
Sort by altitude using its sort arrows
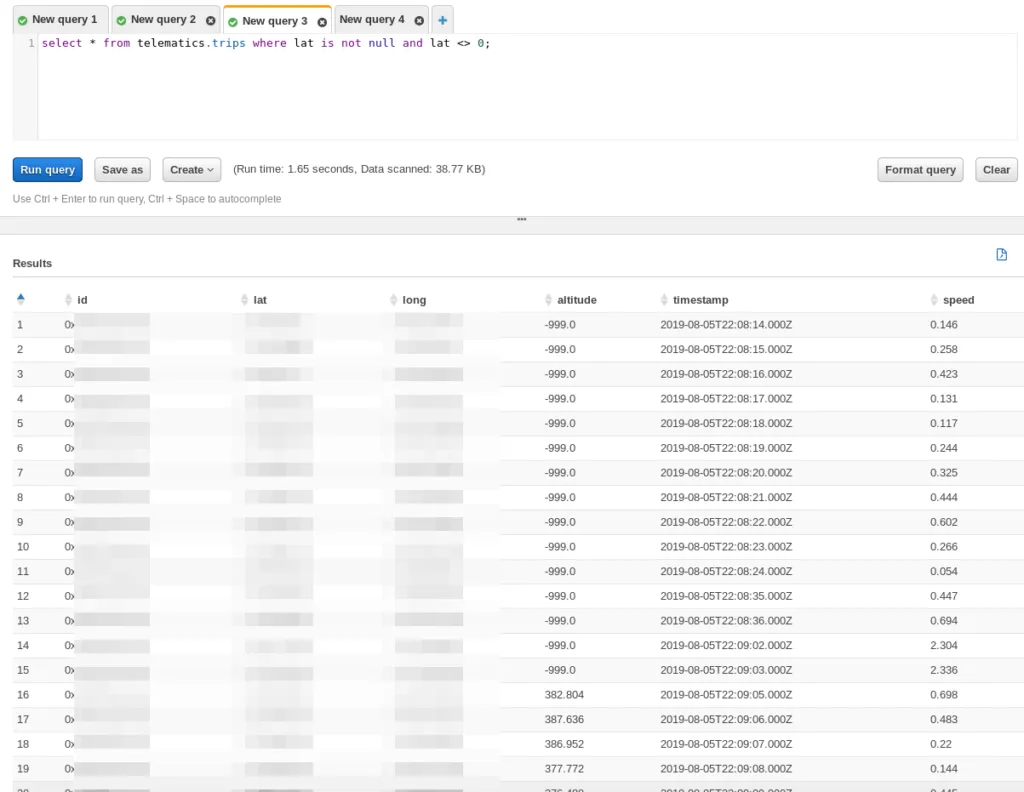point(549,300)
